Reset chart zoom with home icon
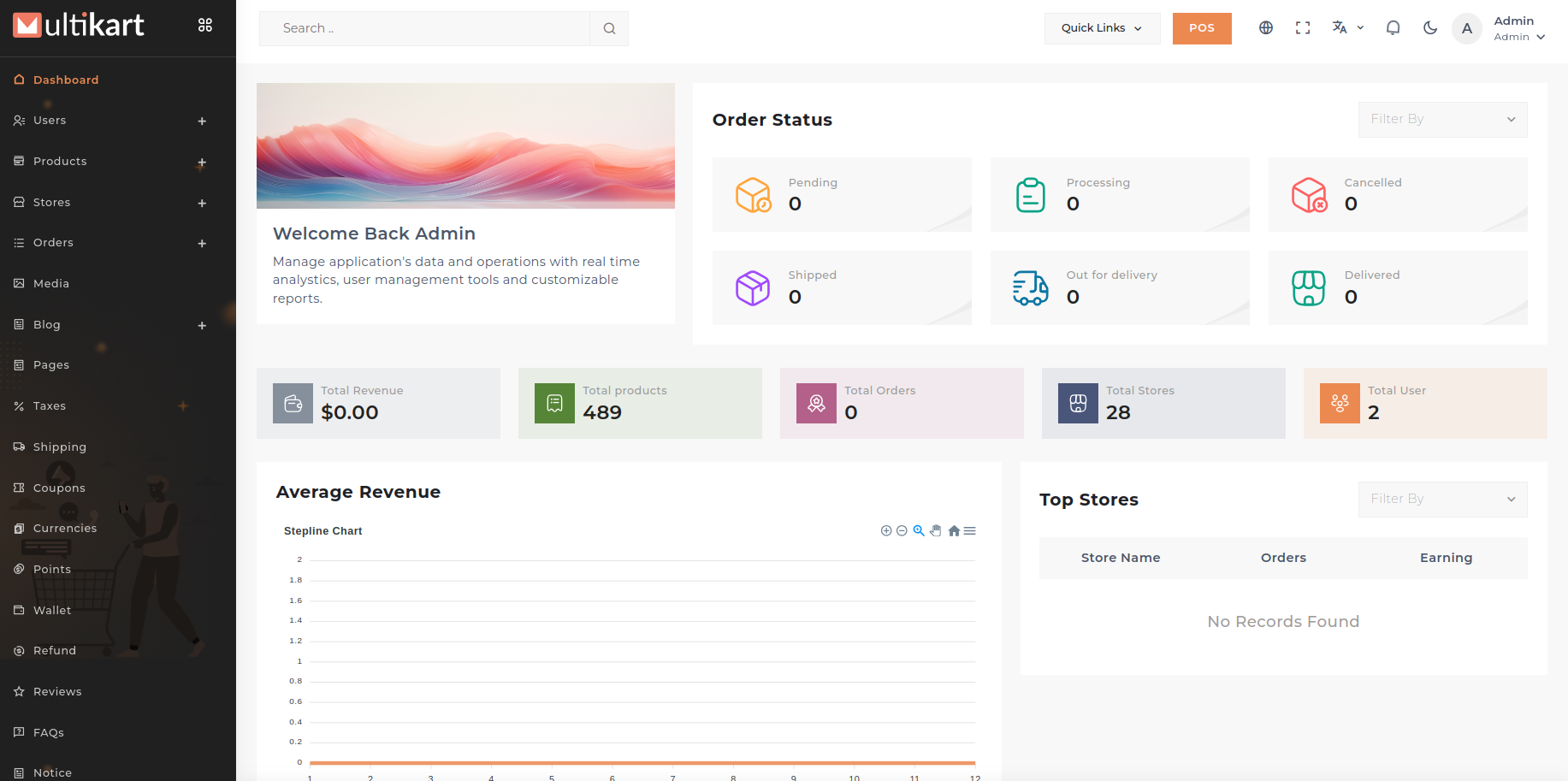The width and height of the screenshot is (1568, 781). [x=954, y=531]
